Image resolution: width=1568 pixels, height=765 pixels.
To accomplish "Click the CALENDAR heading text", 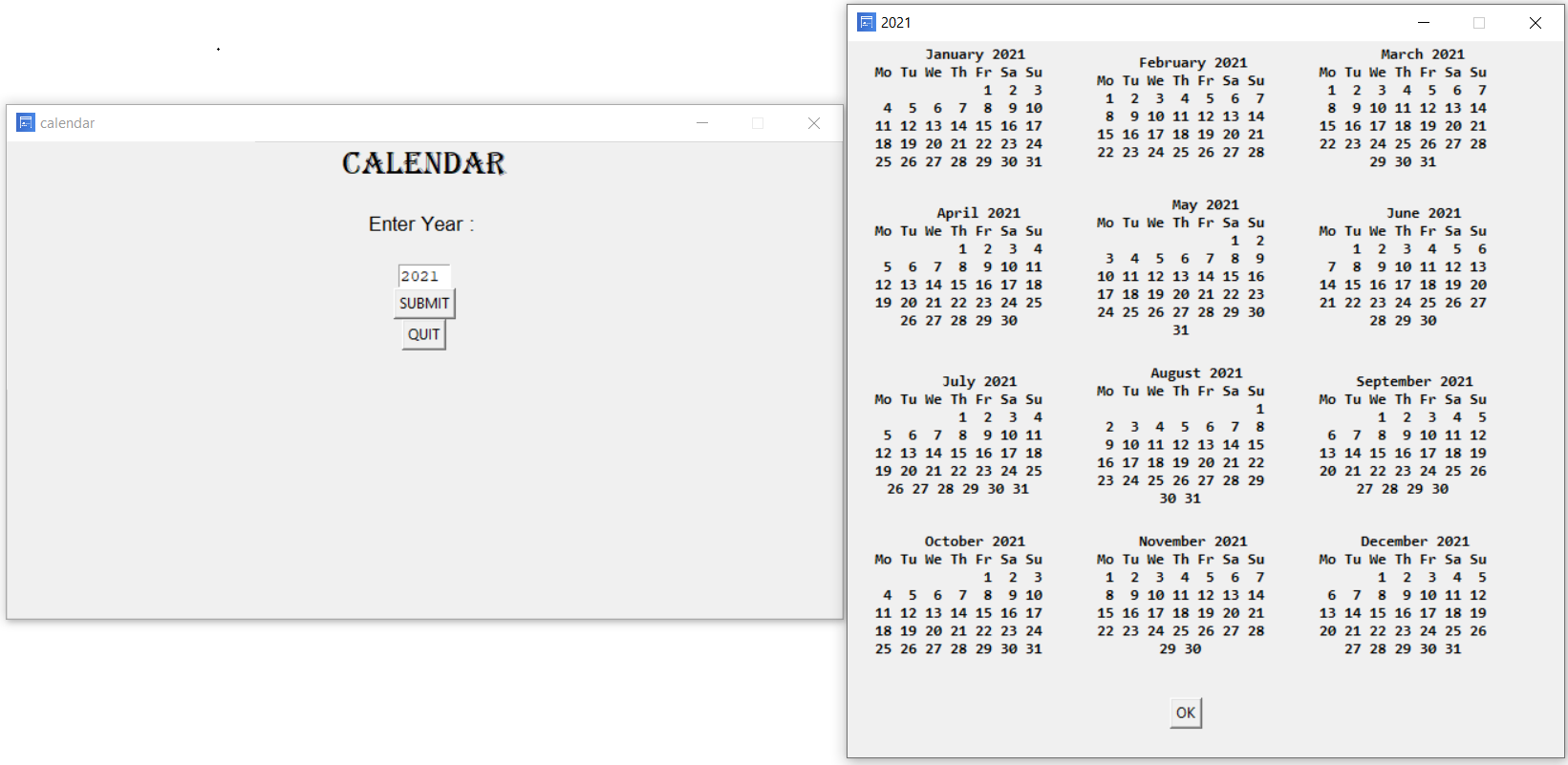I will point(423,163).
